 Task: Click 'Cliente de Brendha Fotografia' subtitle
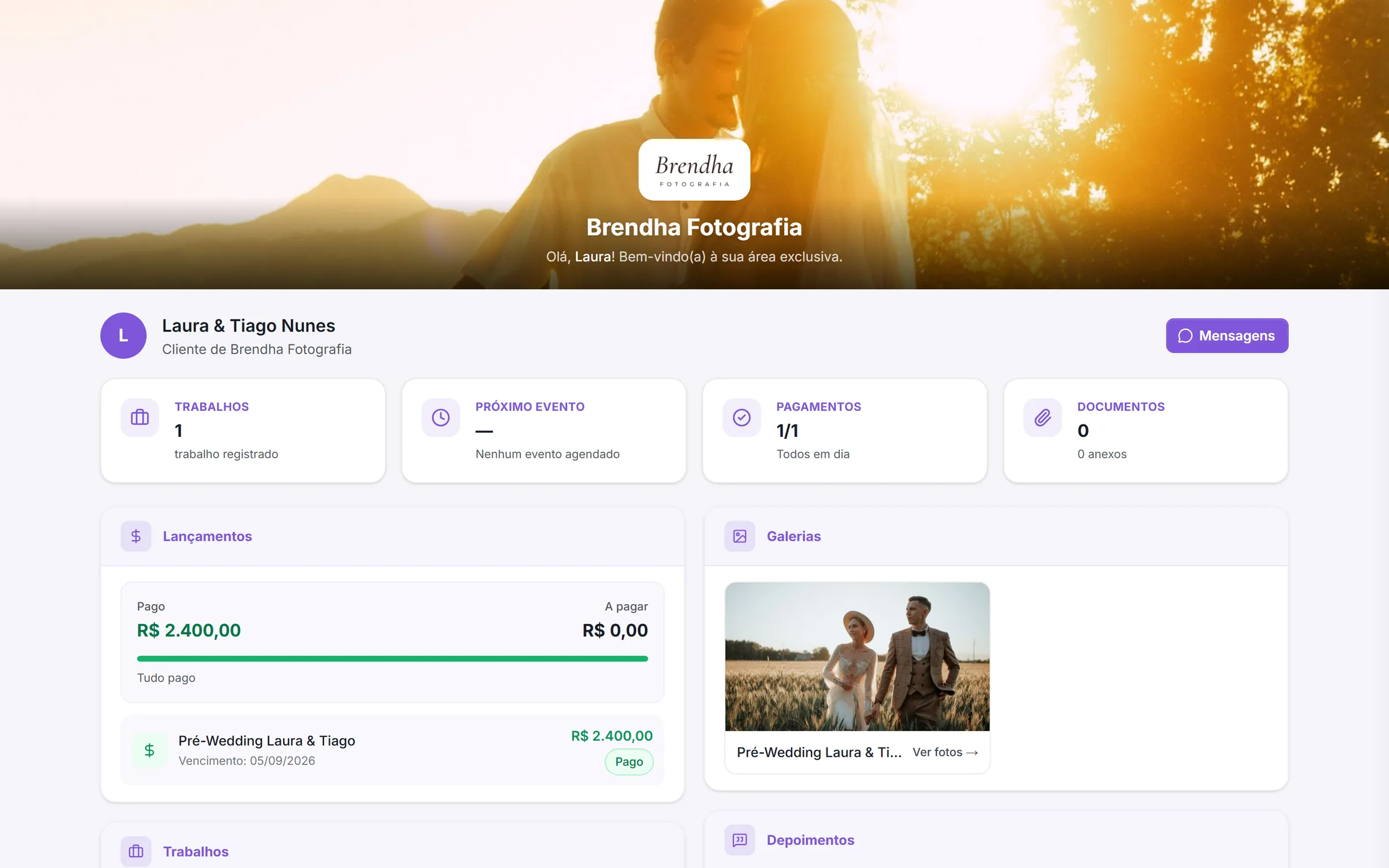[257, 350]
